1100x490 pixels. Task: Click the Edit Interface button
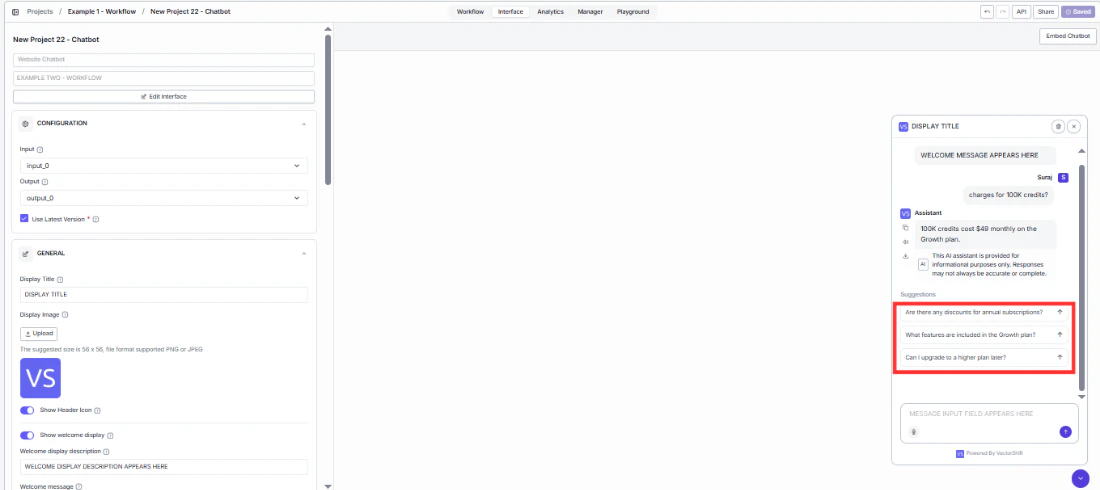[x=163, y=96]
